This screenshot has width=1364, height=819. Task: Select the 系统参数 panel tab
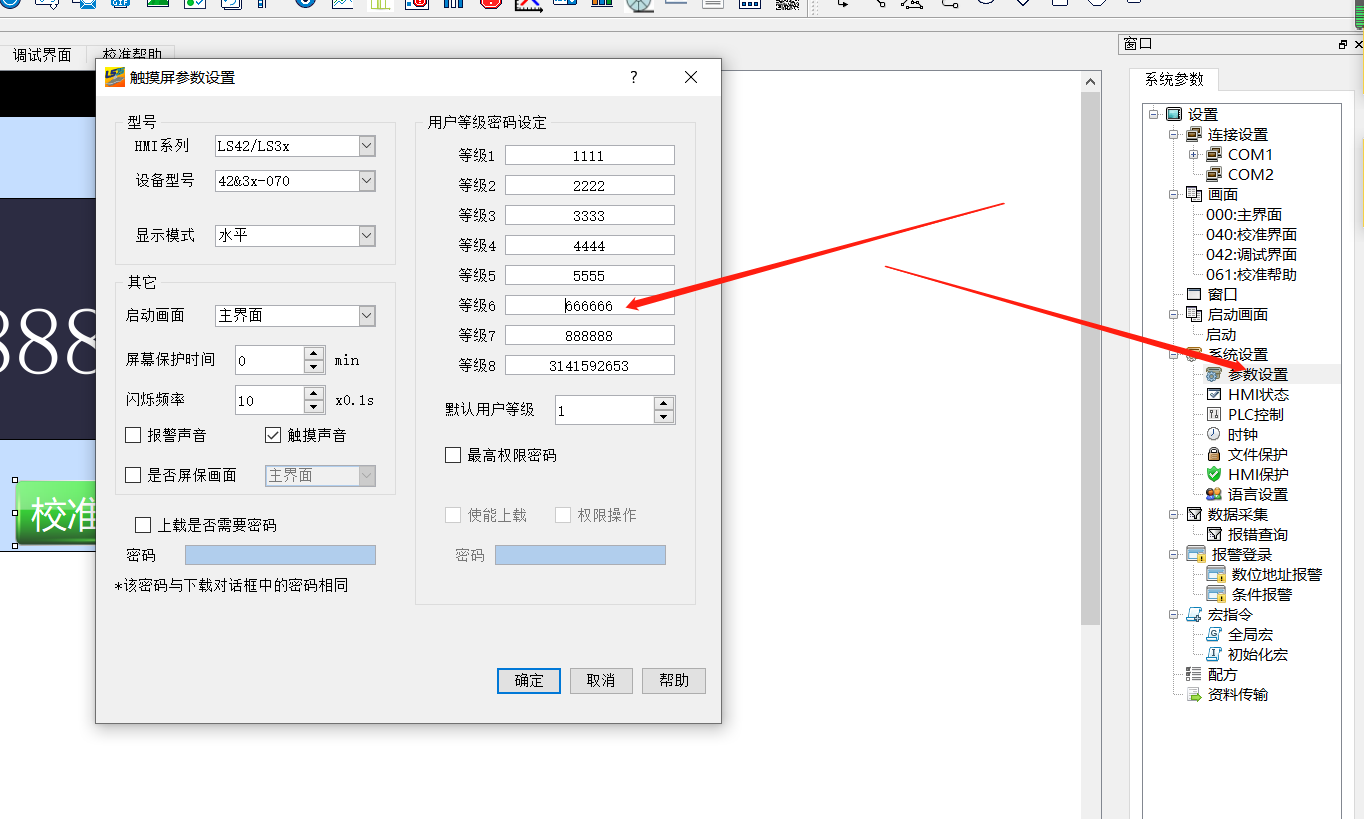pos(1175,80)
